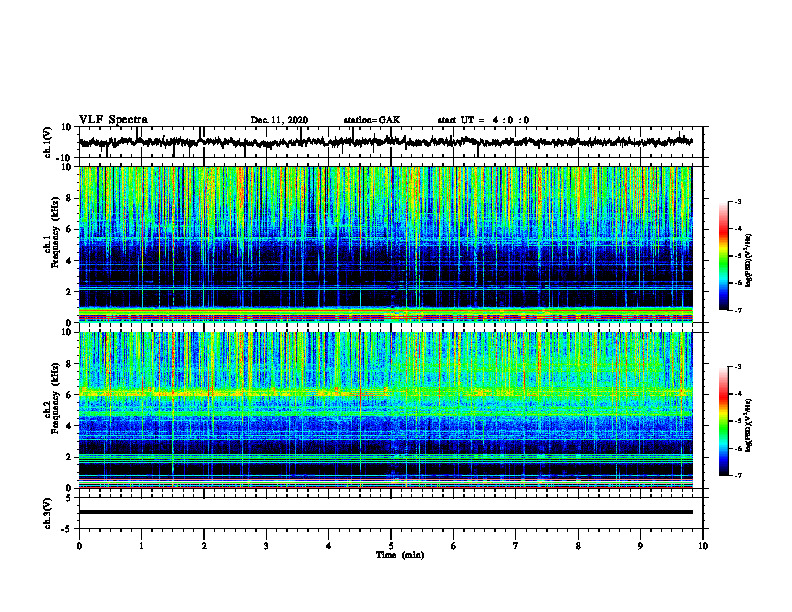
Task: Click inside the ch.1 spectrogram panel
Action: [x=385, y=244]
